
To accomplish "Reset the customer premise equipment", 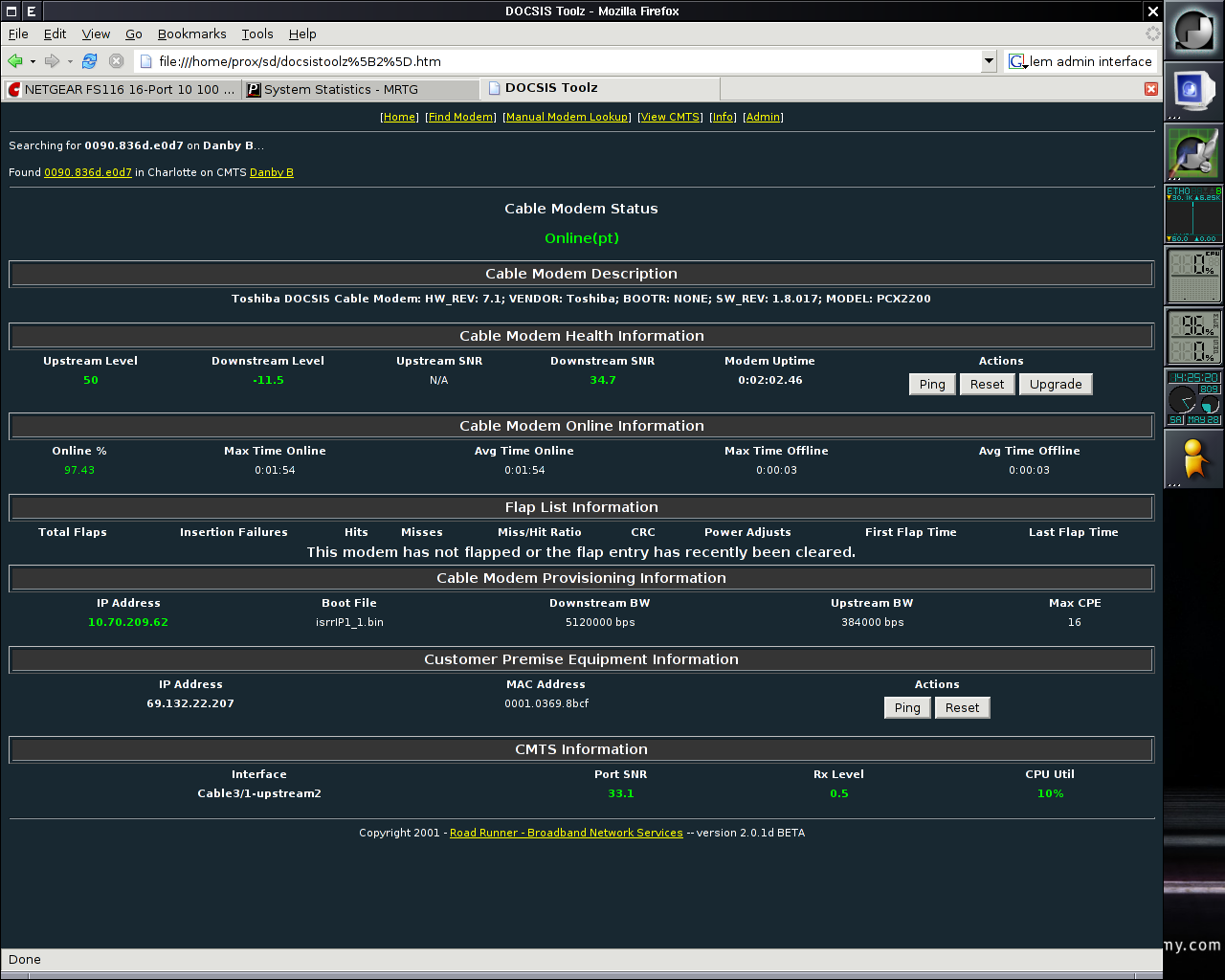I will coord(963,707).
